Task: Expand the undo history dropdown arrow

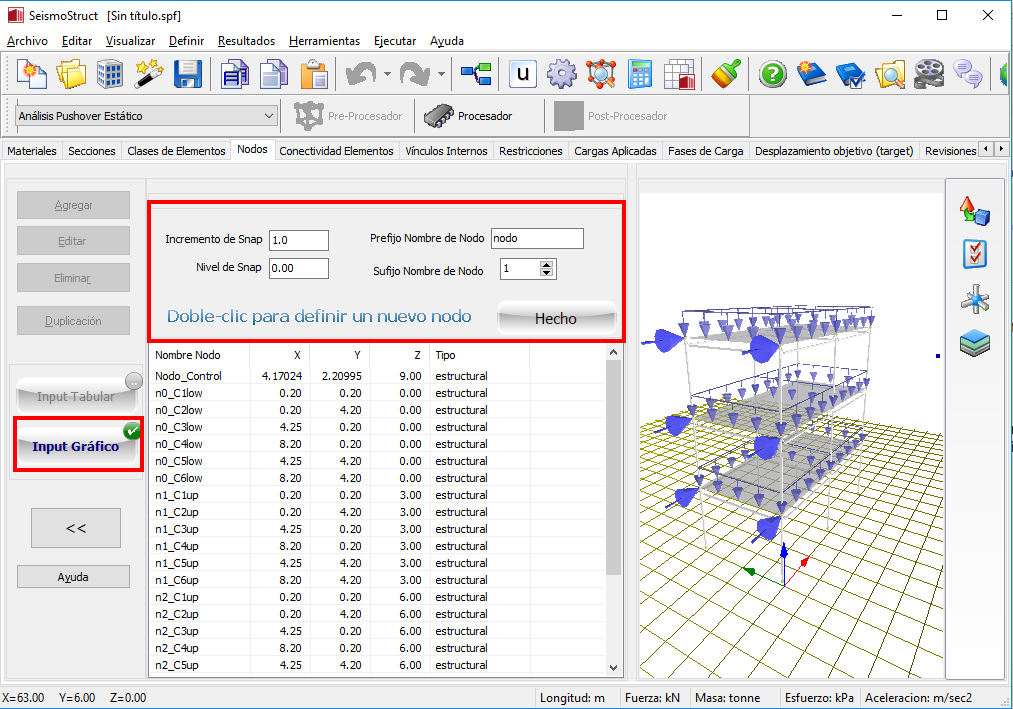Action: tap(386, 74)
